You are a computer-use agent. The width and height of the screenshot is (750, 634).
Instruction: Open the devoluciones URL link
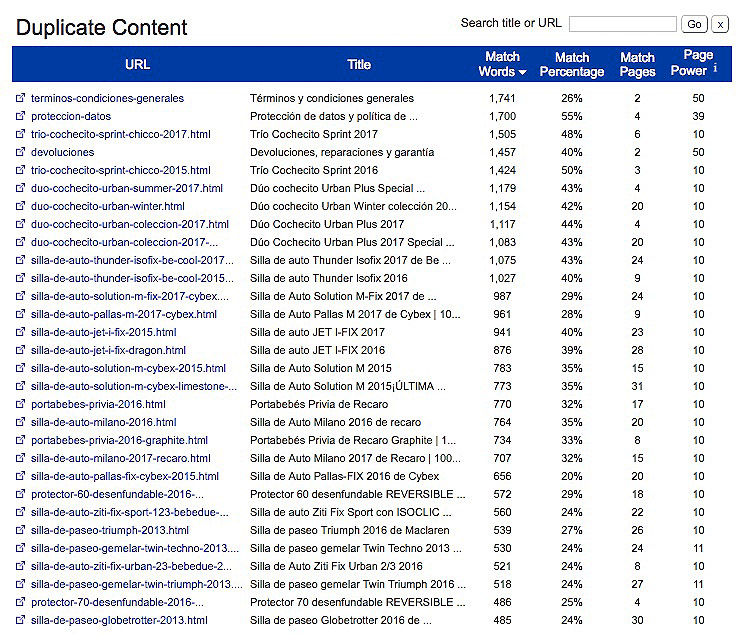pyautogui.click(x=63, y=152)
